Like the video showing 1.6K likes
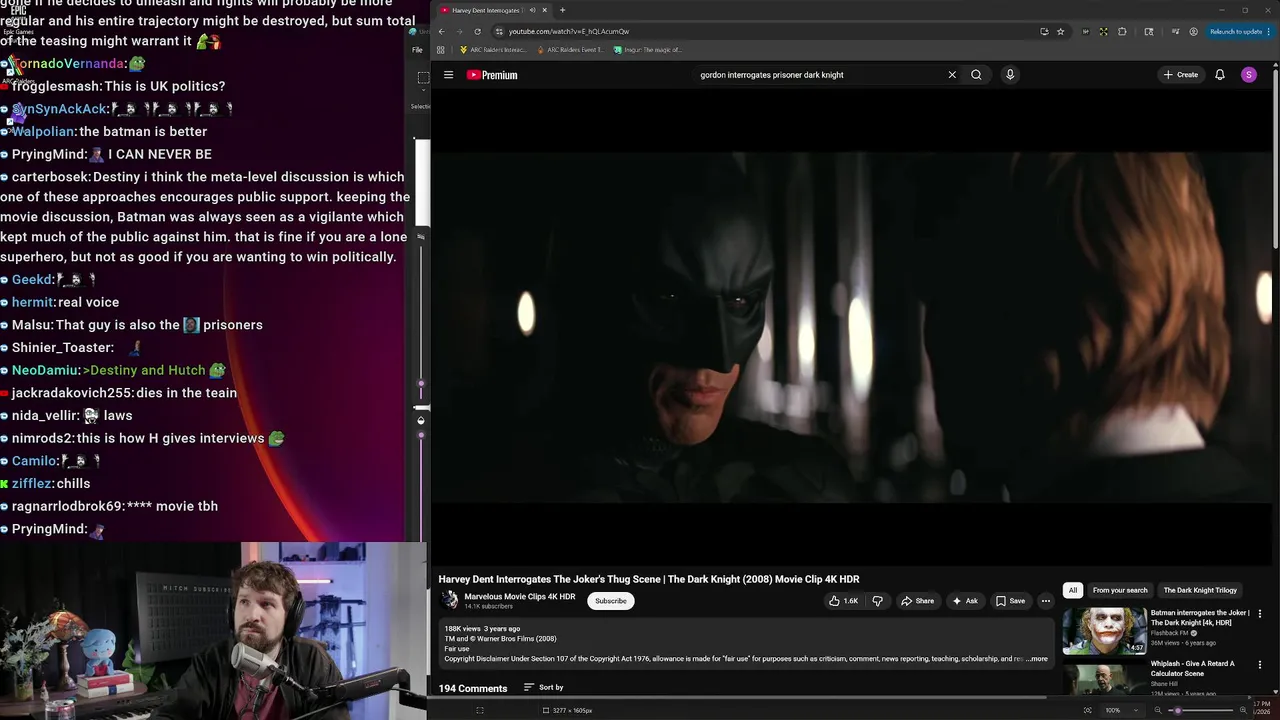The width and height of the screenshot is (1280, 720). (843, 601)
